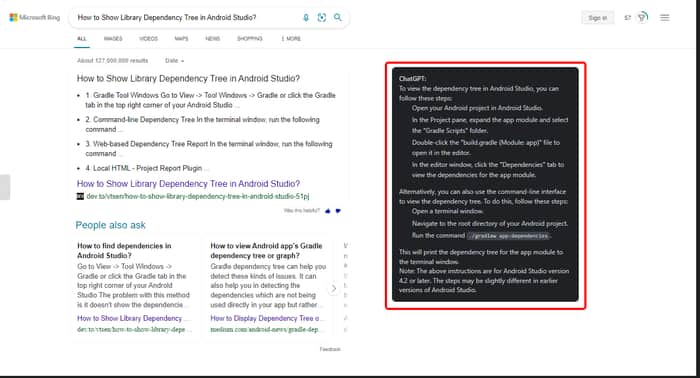Image resolution: width=700 pixels, height=378 pixels.
Task: Select the SHOPPING tab
Action: point(250,39)
